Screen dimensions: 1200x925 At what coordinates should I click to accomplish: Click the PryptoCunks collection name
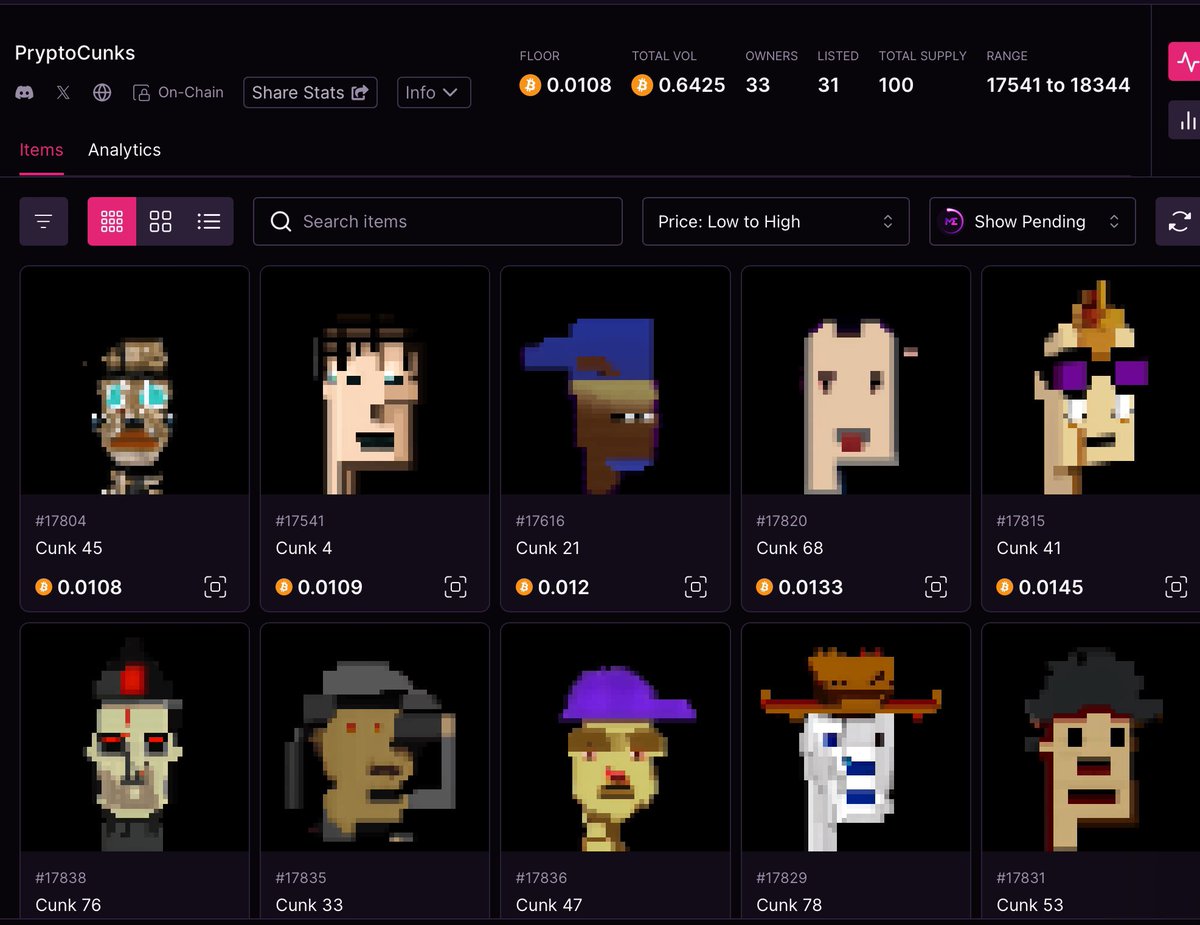tap(75, 53)
